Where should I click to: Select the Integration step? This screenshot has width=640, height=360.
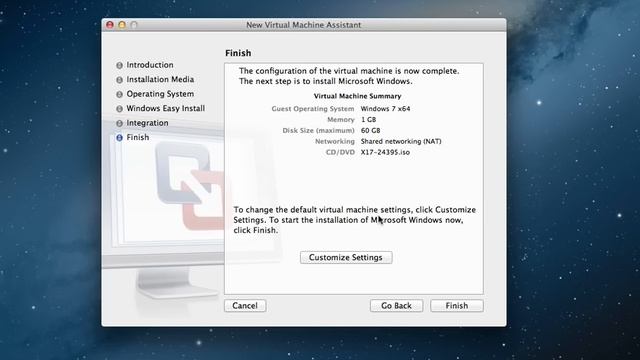[x=147, y=123]
